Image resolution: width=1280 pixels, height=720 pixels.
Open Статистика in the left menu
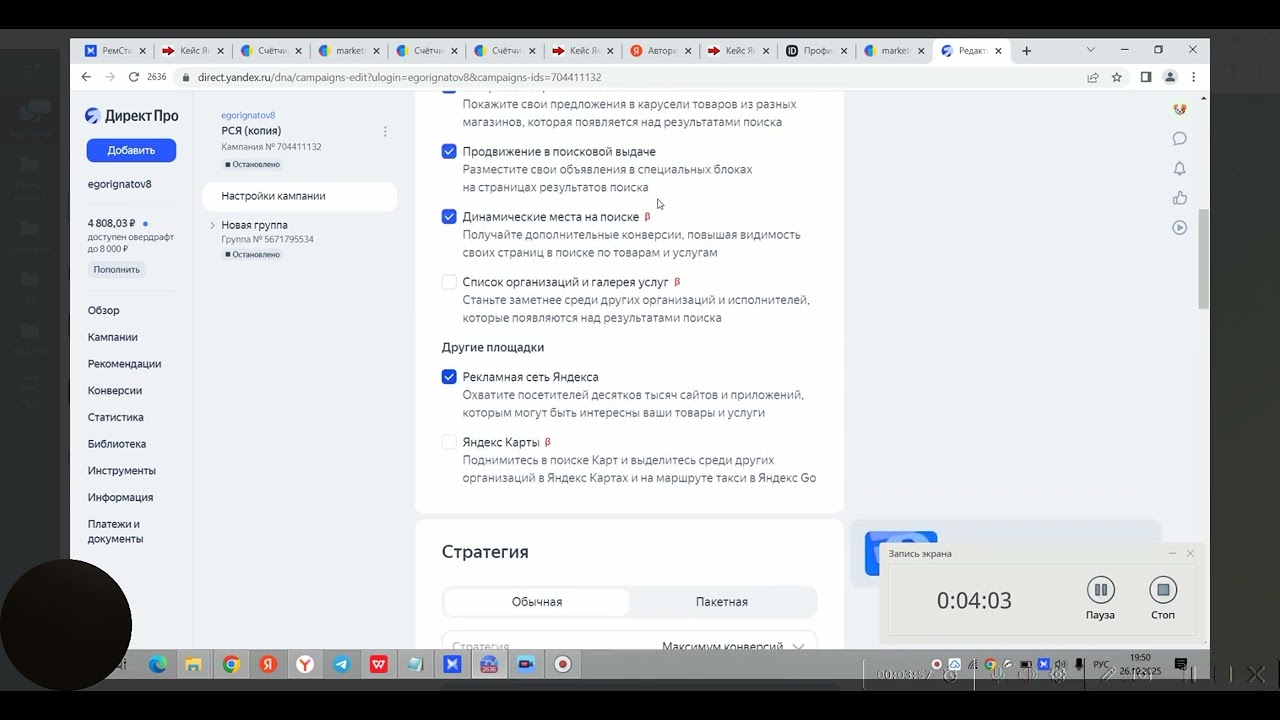pyautogui.click(x=116, y=417)
